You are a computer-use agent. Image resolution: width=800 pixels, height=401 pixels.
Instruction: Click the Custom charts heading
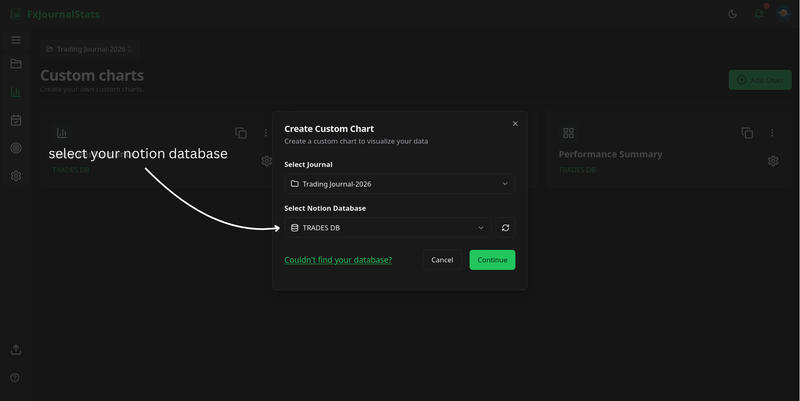(x=92, y=76)
